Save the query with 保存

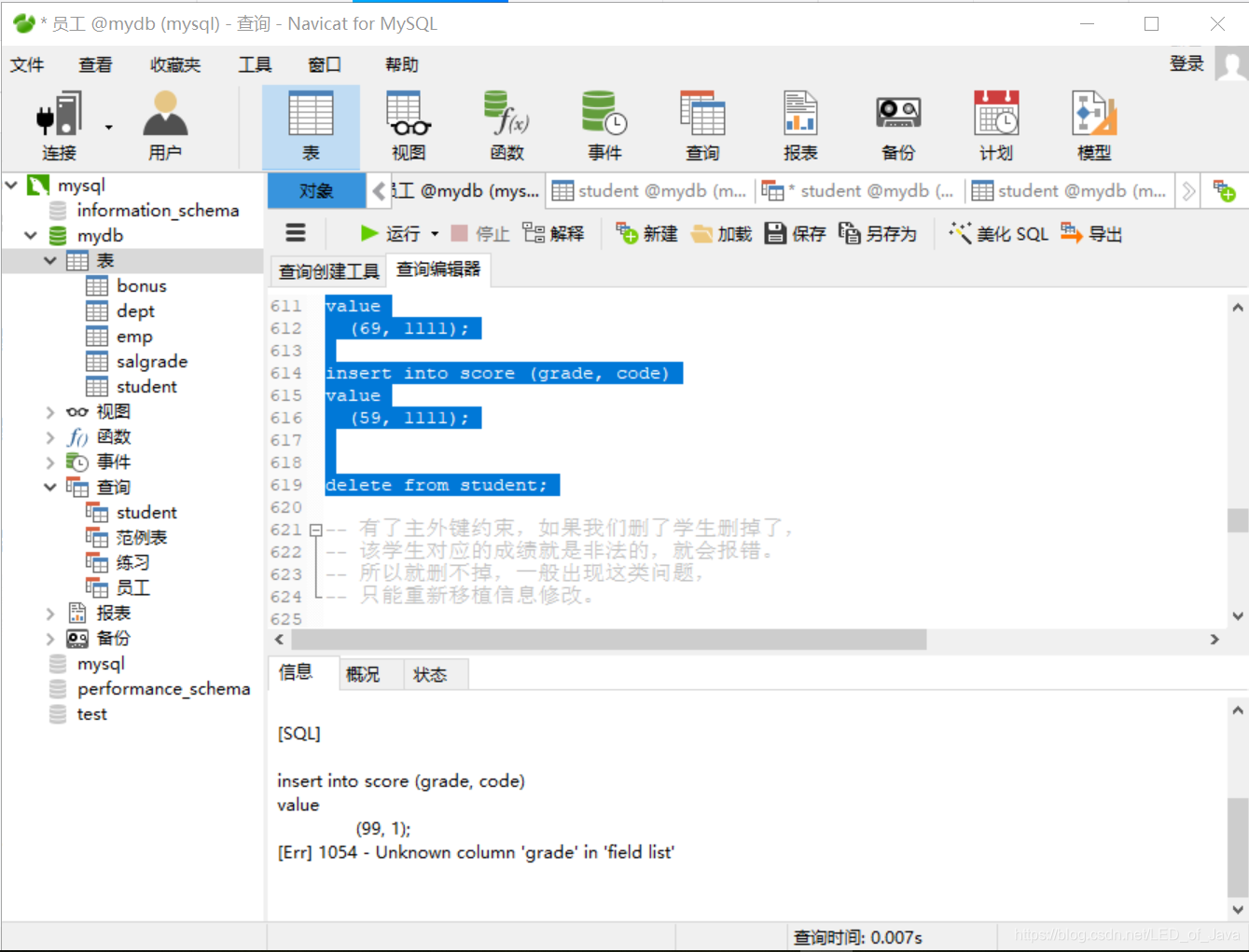pos(796,233)
